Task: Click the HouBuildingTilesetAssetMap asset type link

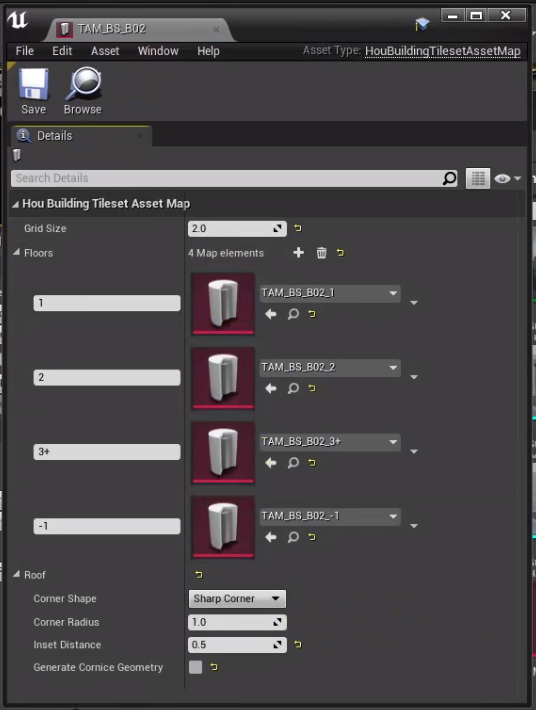Action: click(443, 51)
